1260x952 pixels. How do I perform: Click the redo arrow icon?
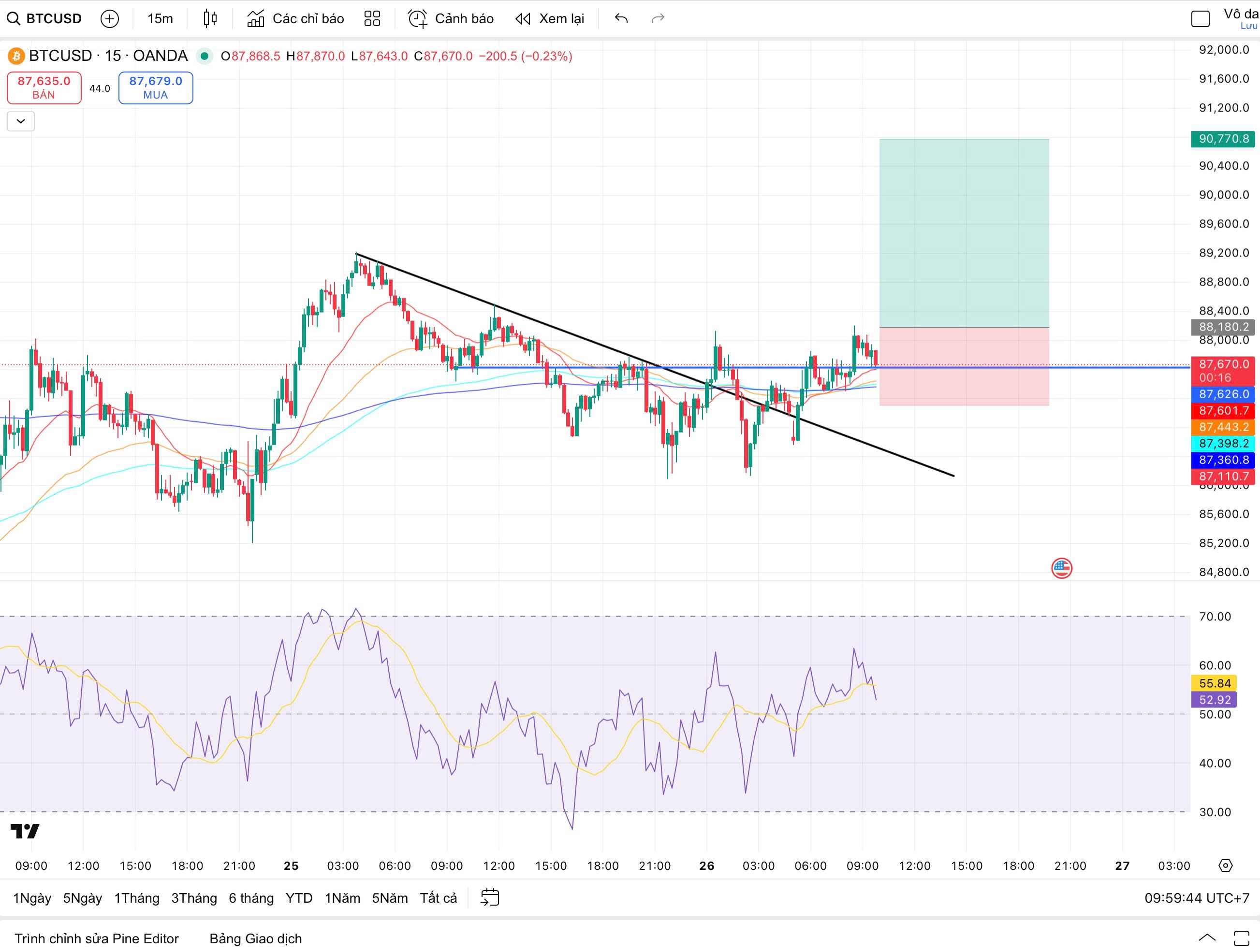(658, 19)
